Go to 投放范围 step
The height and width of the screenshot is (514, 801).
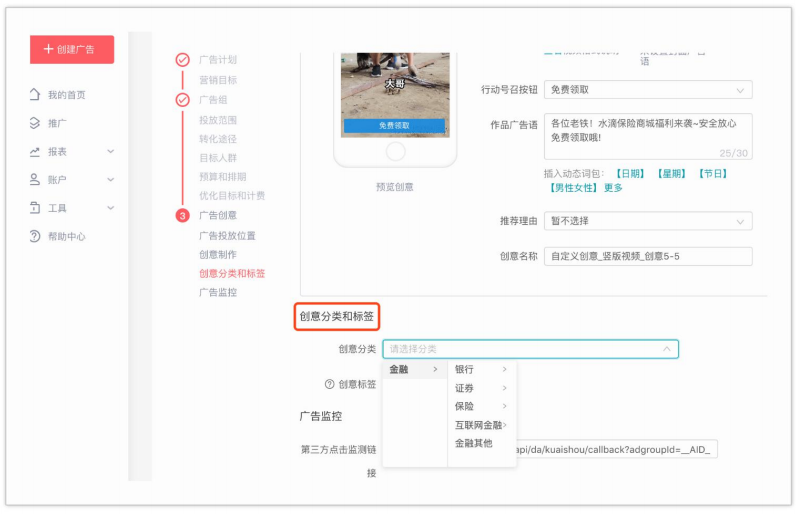click(218, 120)
